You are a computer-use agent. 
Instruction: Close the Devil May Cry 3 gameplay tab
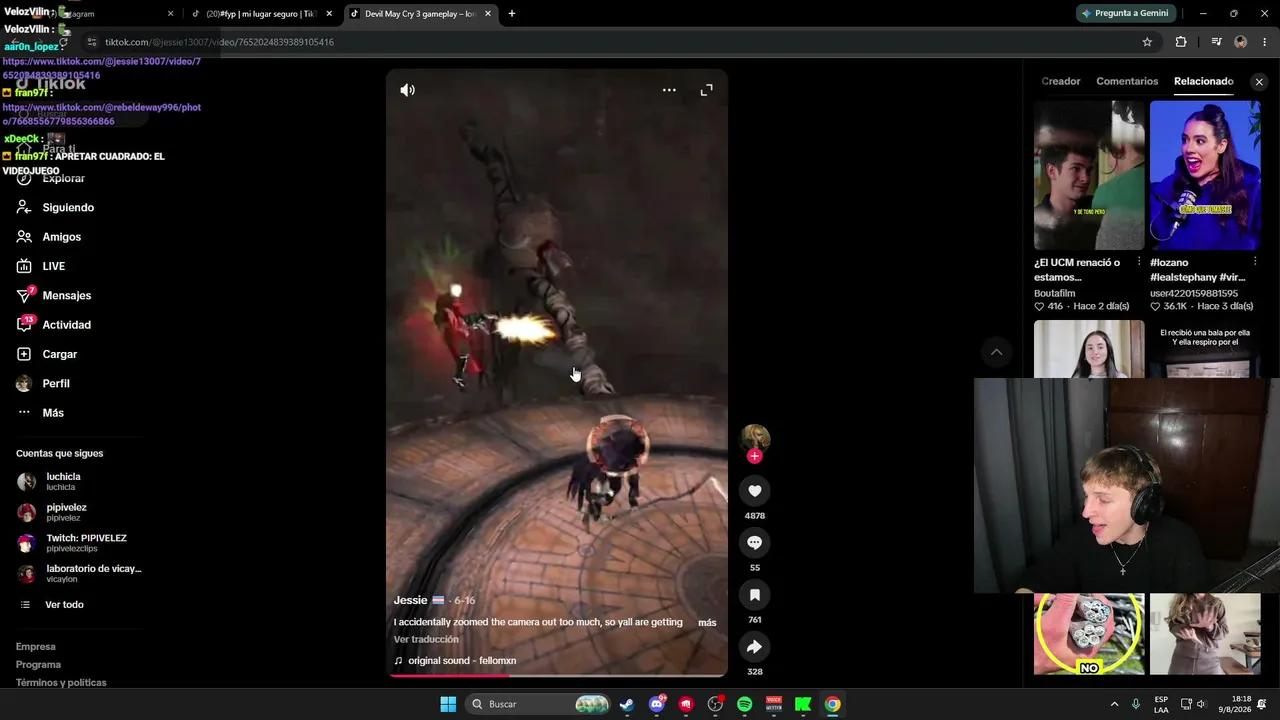tap(488, 14)
